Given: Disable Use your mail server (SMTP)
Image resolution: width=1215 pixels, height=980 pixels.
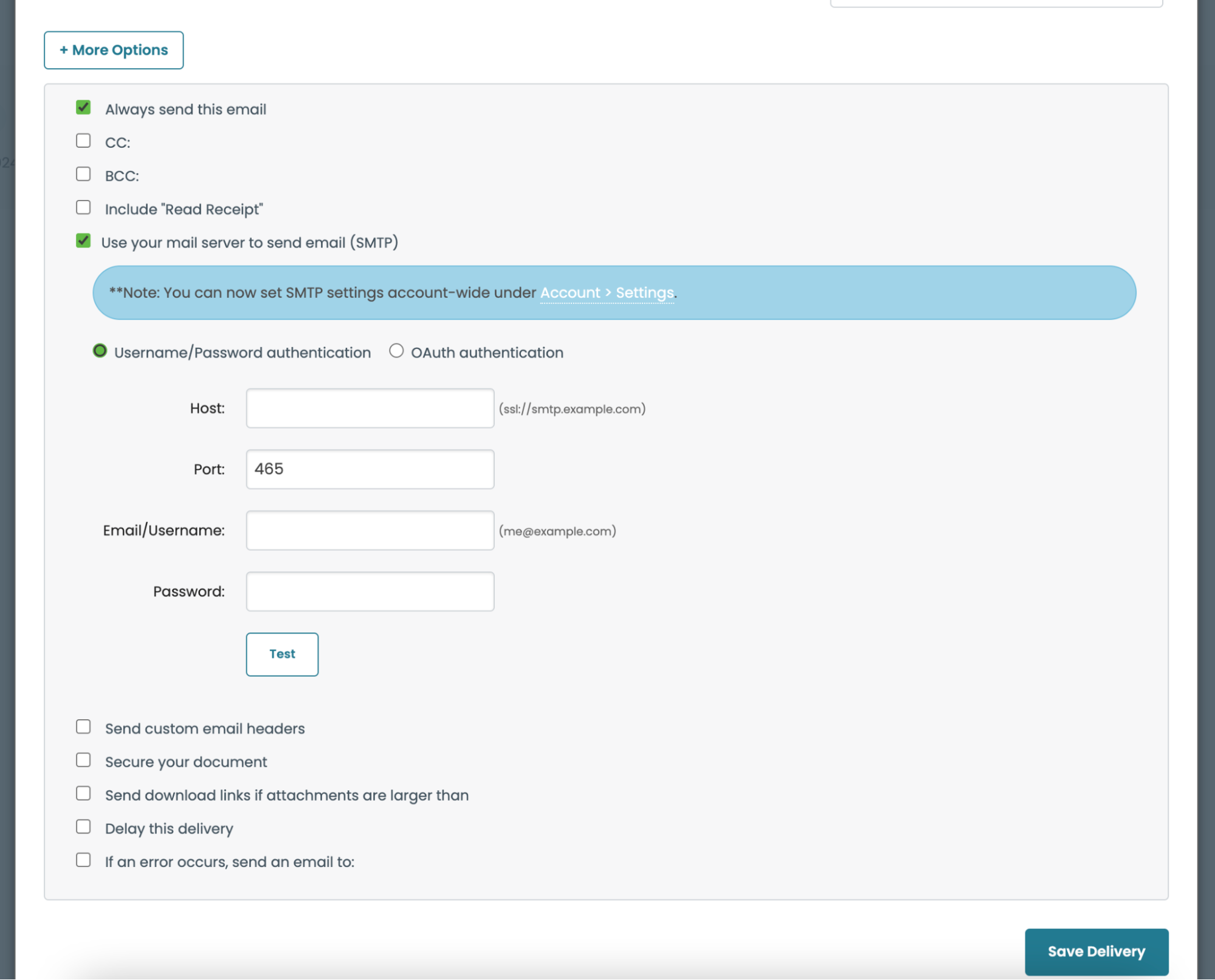Looking at the screenshot, I should (x=83, y=241).
